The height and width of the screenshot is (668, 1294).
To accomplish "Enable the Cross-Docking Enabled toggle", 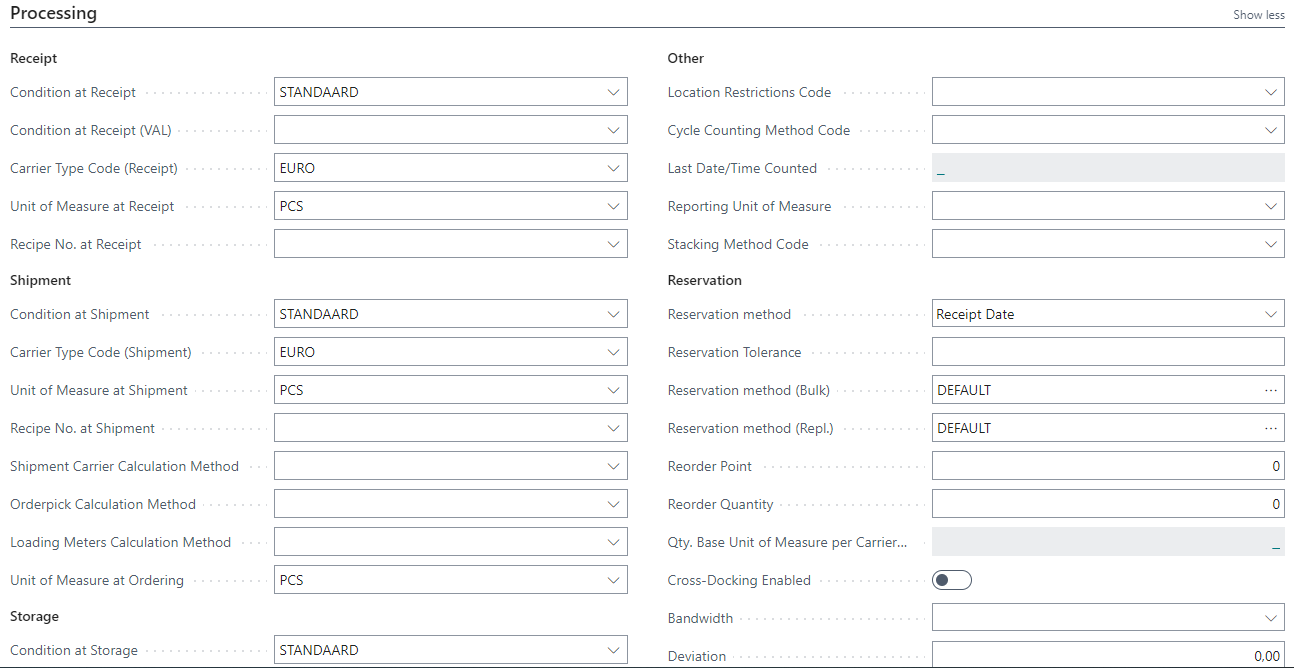I will click(951, 579).
